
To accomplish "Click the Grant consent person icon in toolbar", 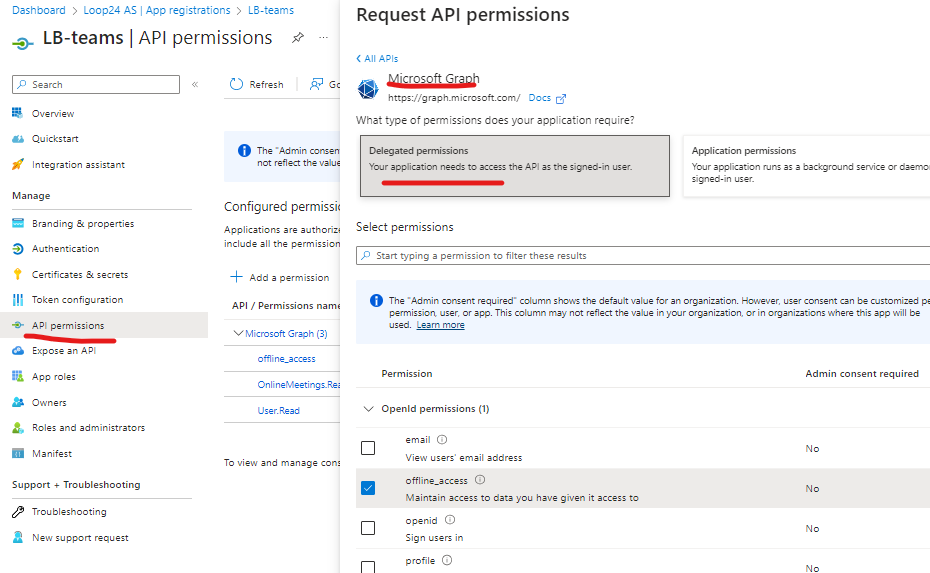I will point(316,84).
